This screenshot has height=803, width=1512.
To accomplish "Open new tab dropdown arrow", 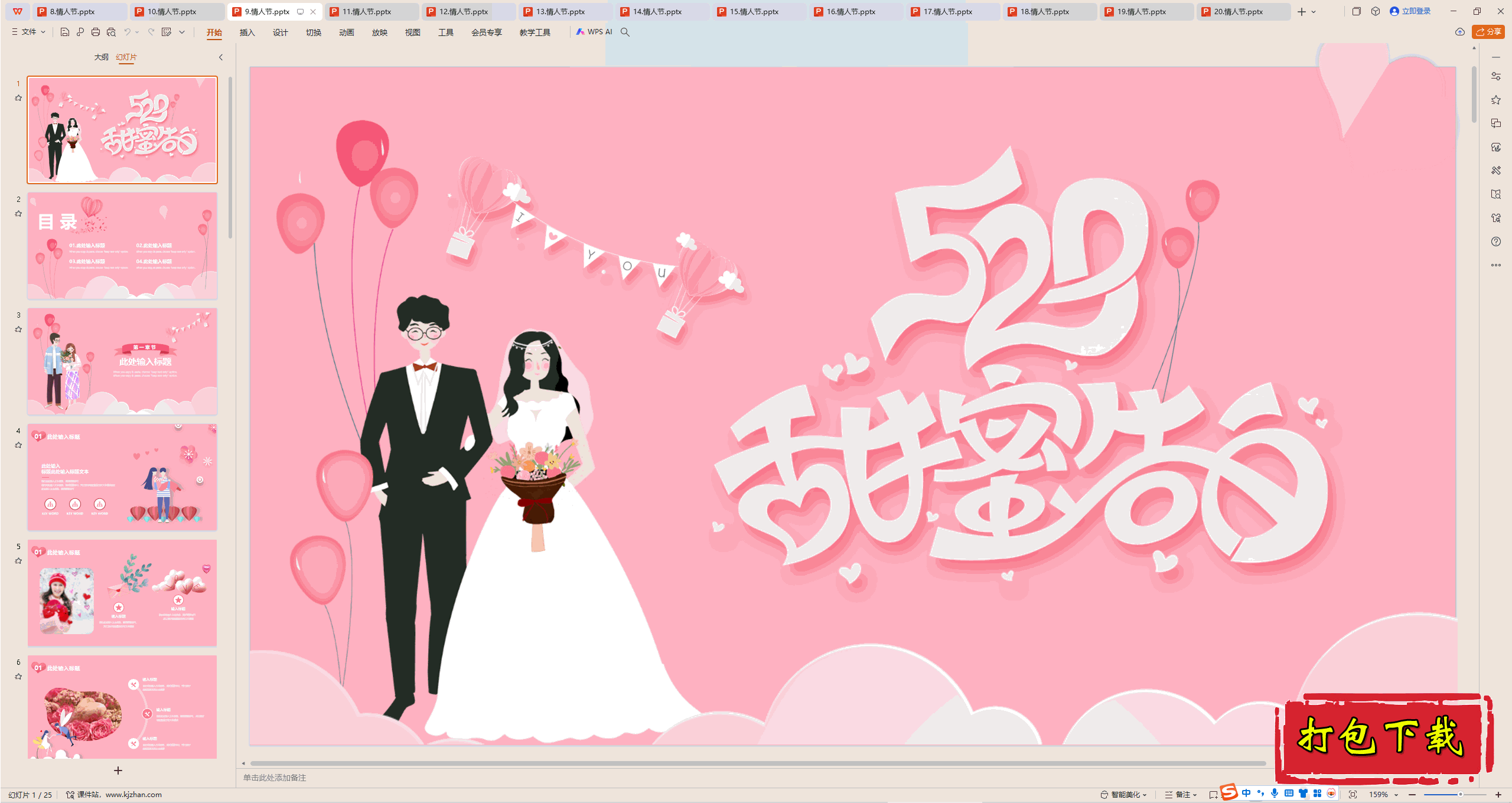I will point(1314,12).
